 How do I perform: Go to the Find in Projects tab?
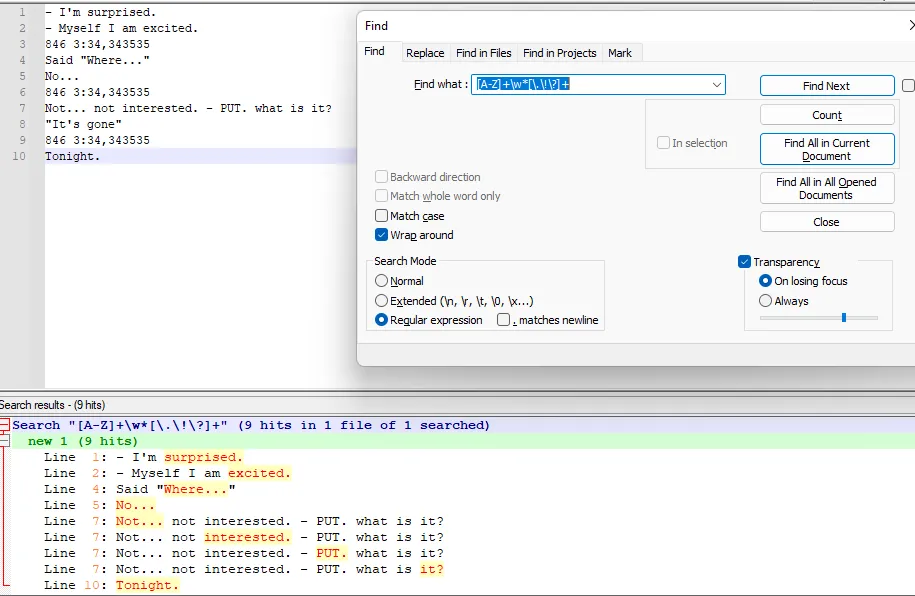(x=559, y=53)
